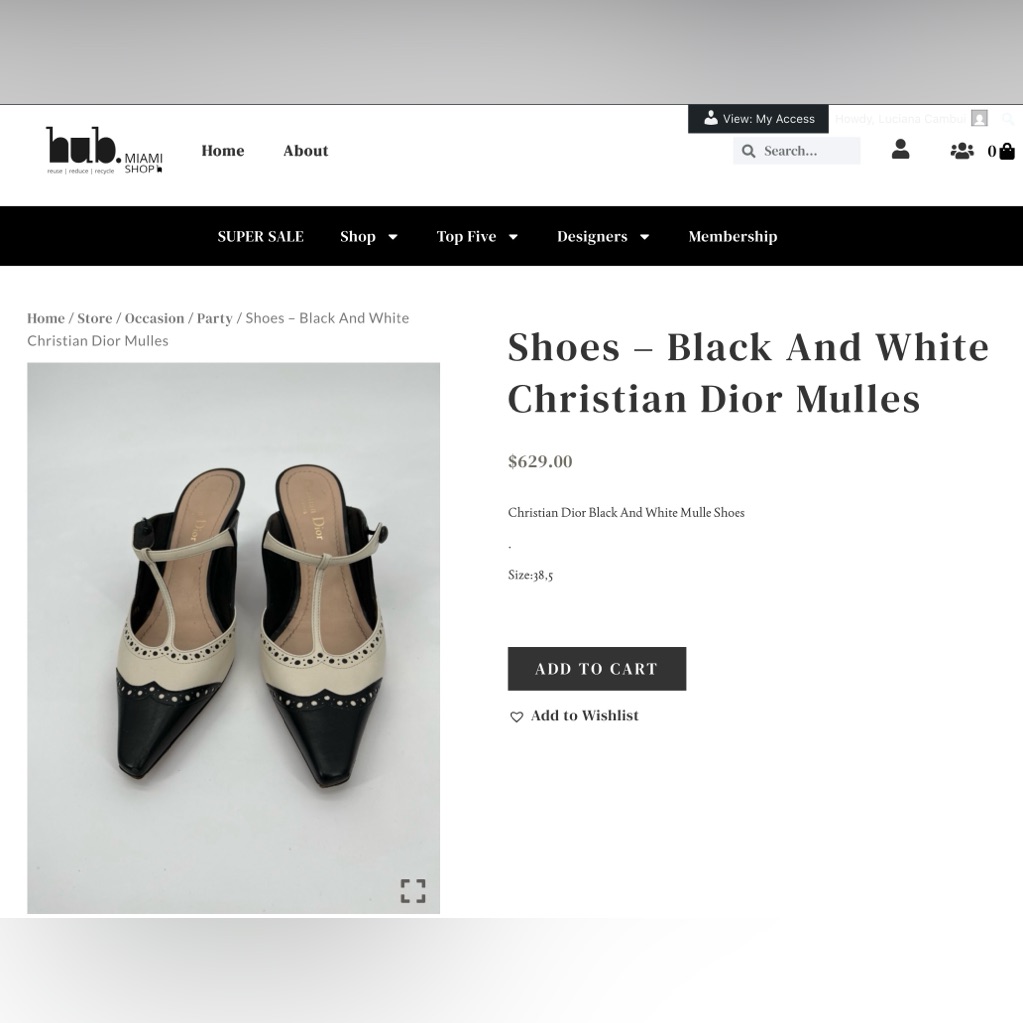This screenshot has height=1023, width=1023.
Task: Expand the Top Five dropdown
Action: coord(477,236)
